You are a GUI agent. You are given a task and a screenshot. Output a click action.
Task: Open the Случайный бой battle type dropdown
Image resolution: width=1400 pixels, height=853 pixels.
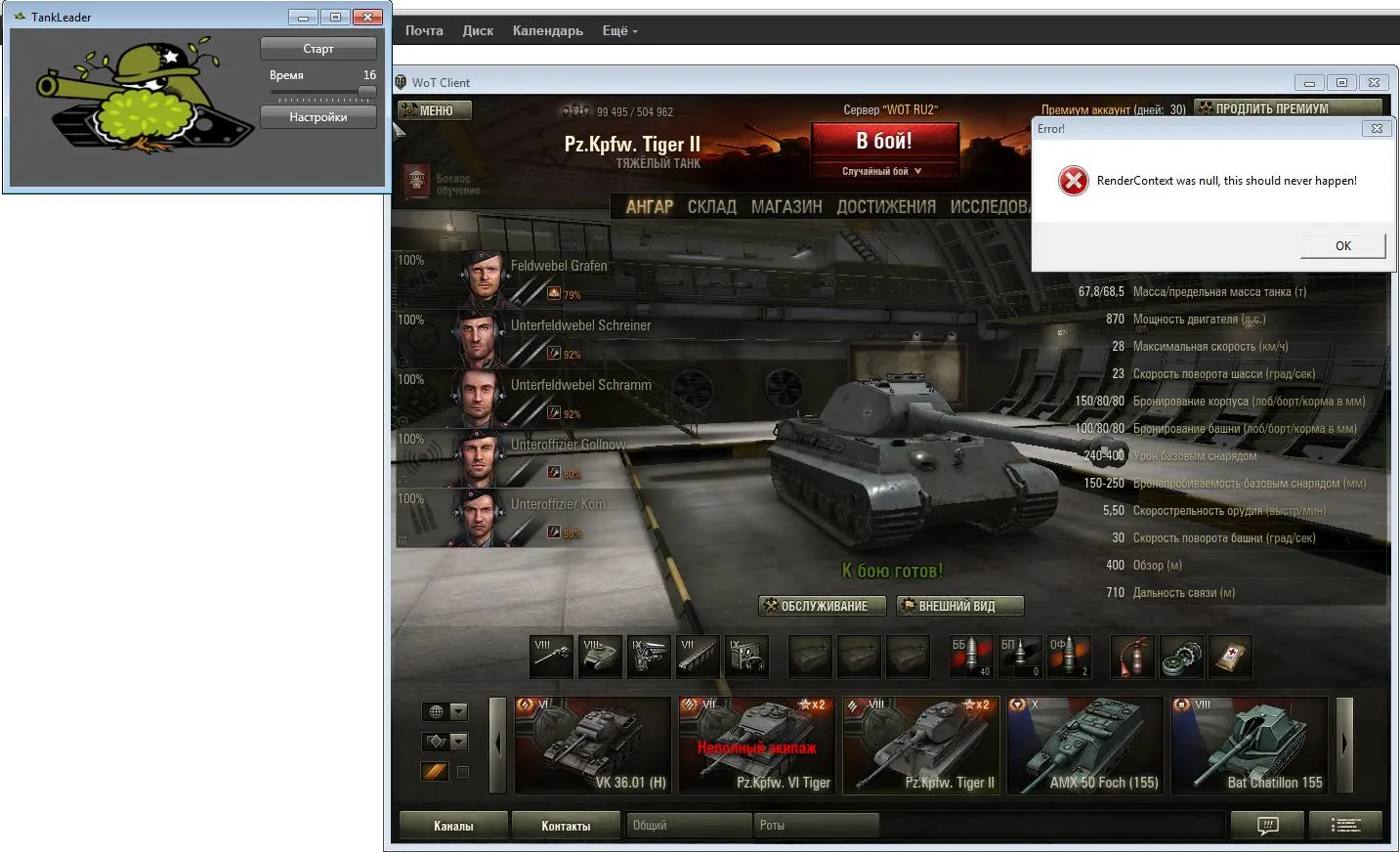(x=883, y=171)
